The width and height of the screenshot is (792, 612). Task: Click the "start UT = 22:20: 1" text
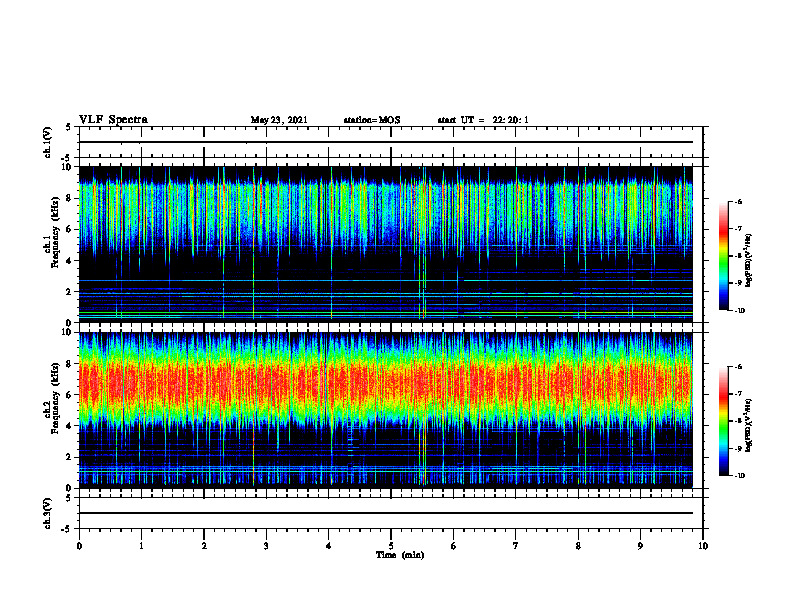[483, 120]
